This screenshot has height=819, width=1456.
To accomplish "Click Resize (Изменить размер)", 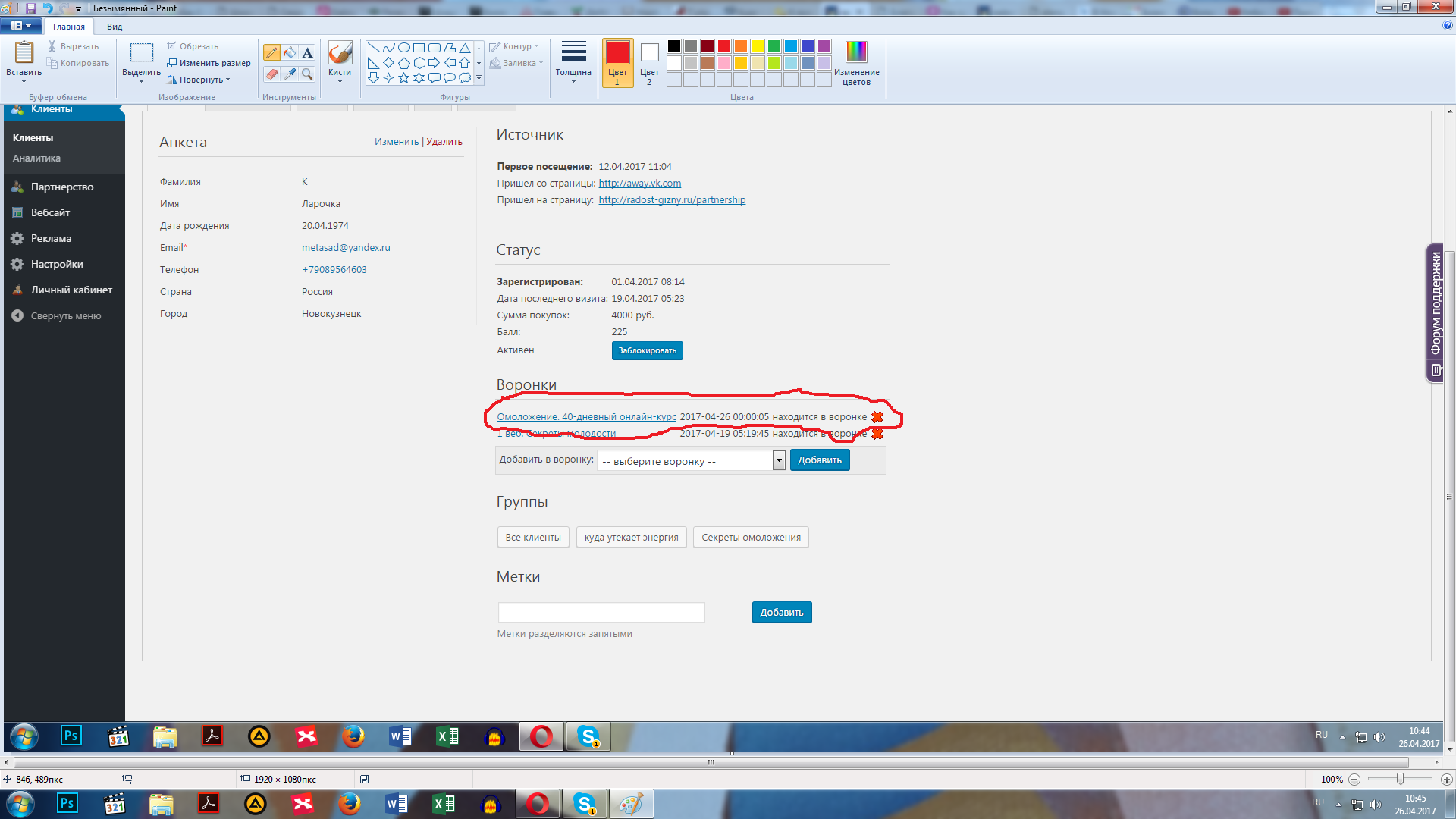I will pyautogui.click(x=209, y=63).
